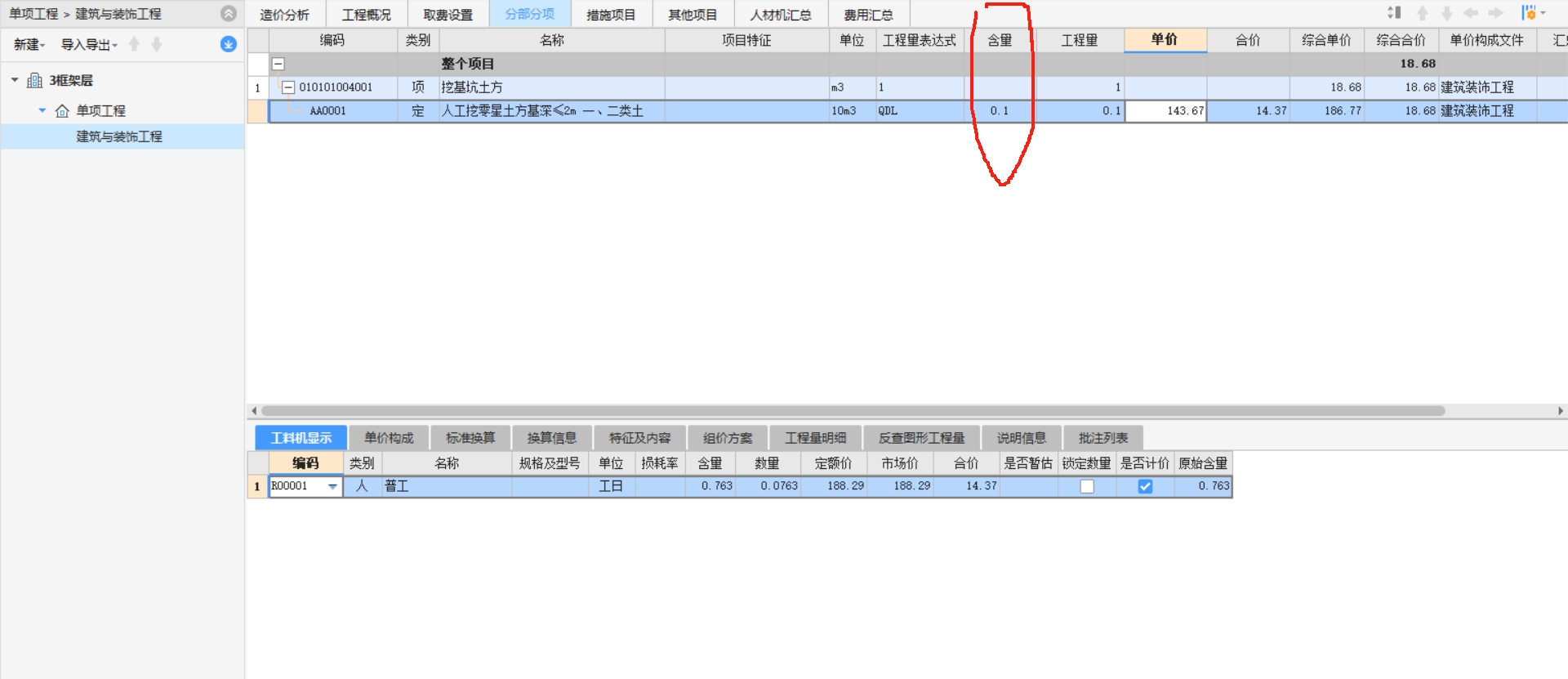Switch to the 造价分析 tab

285,15
